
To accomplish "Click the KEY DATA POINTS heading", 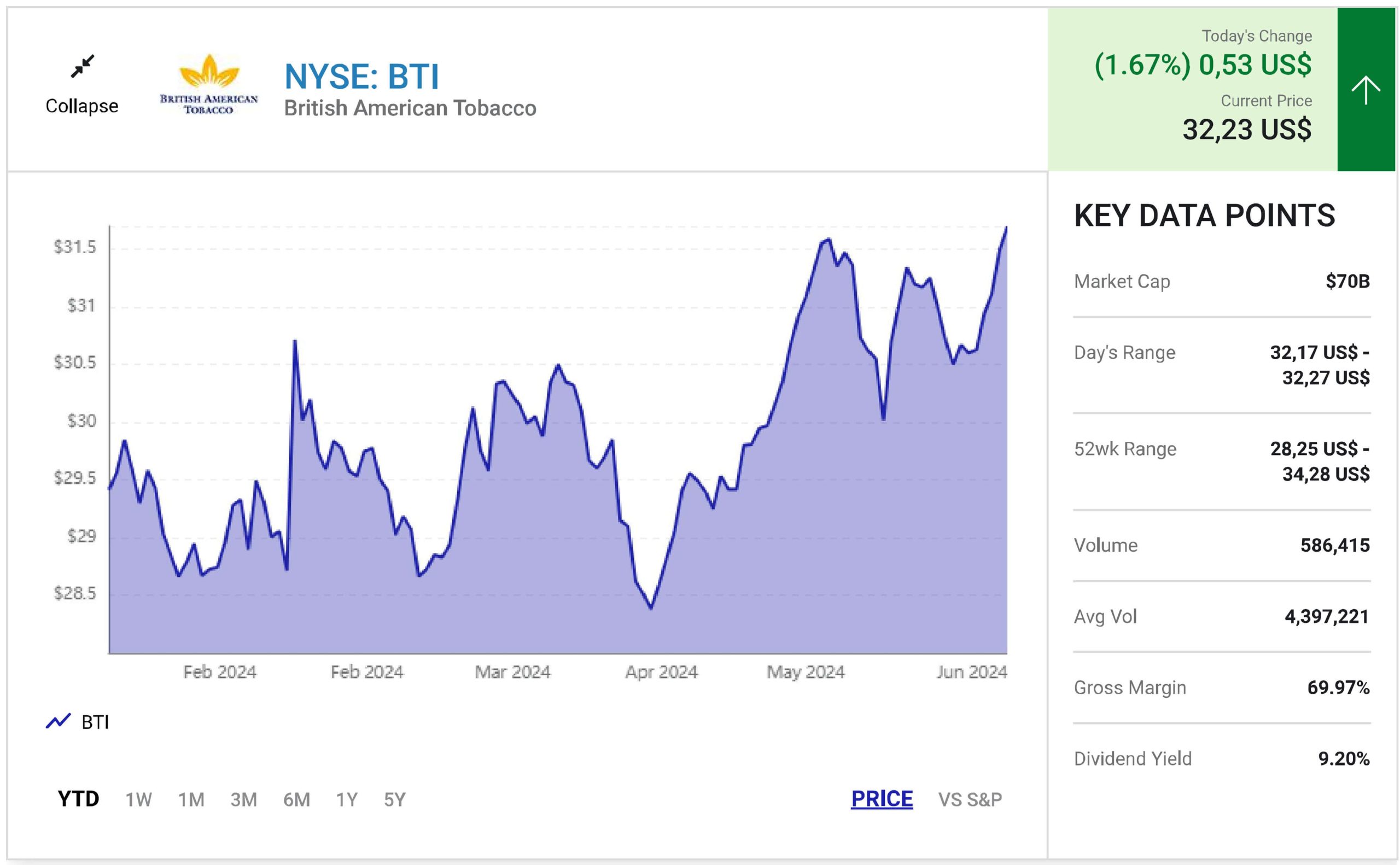I will [1204, 215].
